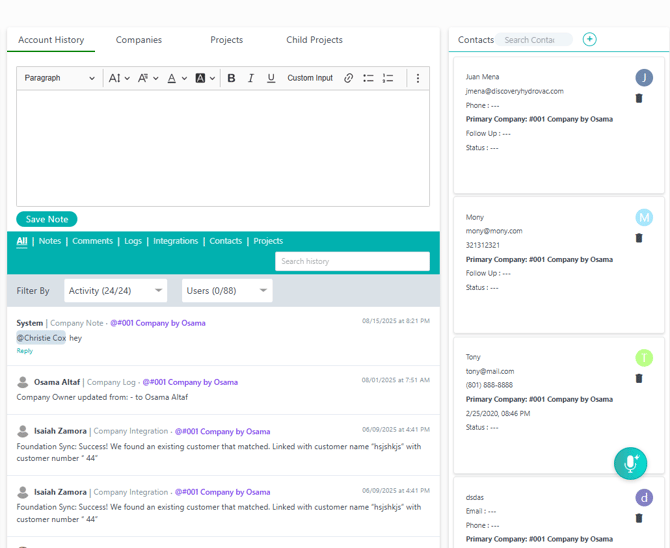Click the @Christie Cox mention

point(41,338)
